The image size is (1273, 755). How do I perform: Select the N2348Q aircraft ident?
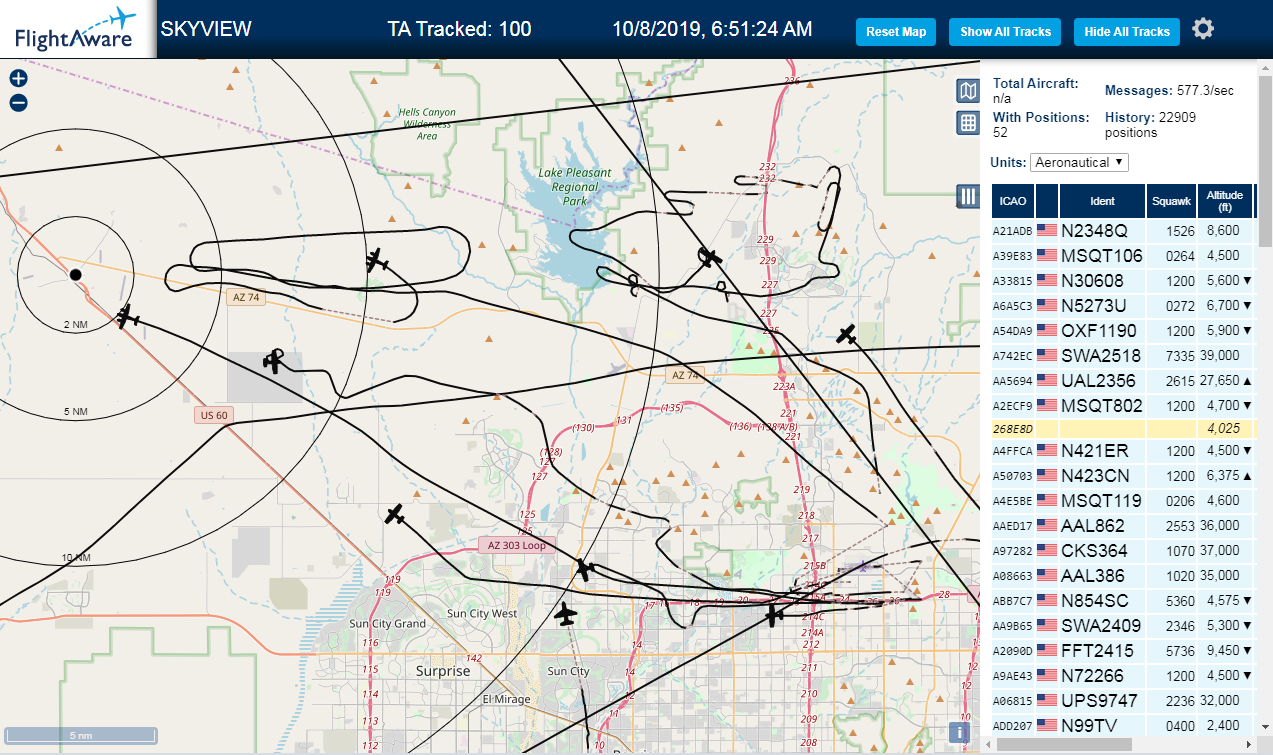click(1094, 230)
